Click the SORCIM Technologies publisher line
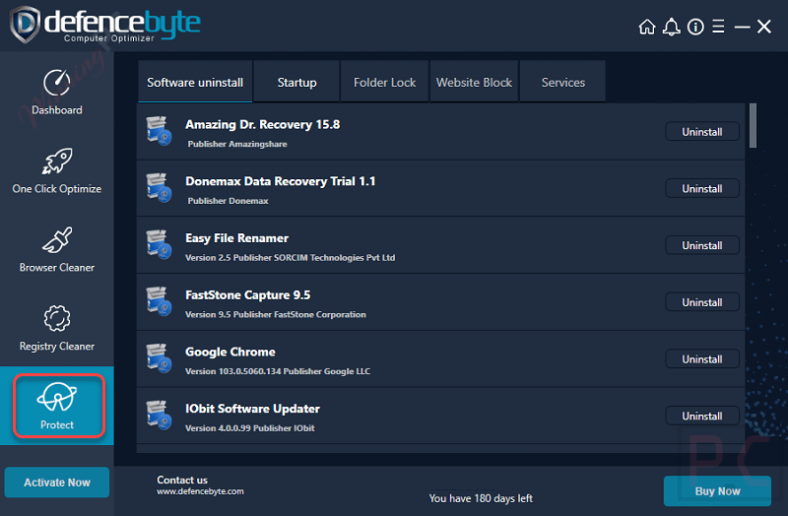The image size is (788, 516). [290, 258]
